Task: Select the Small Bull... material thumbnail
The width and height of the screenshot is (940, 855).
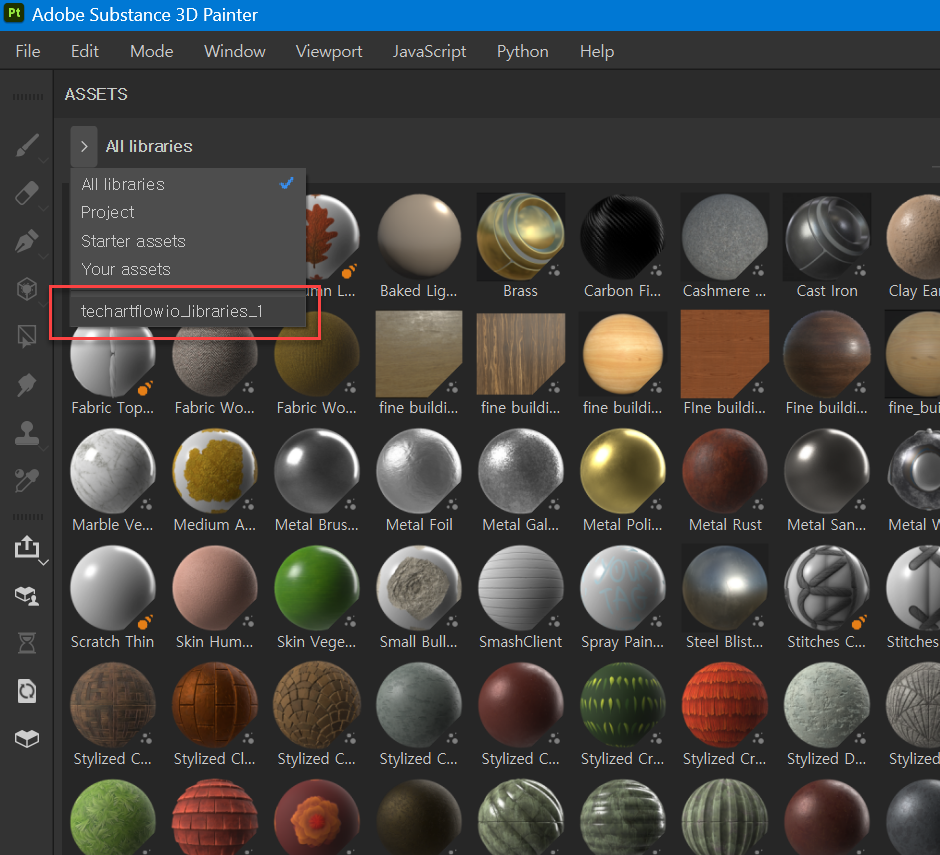Action: 418,588
